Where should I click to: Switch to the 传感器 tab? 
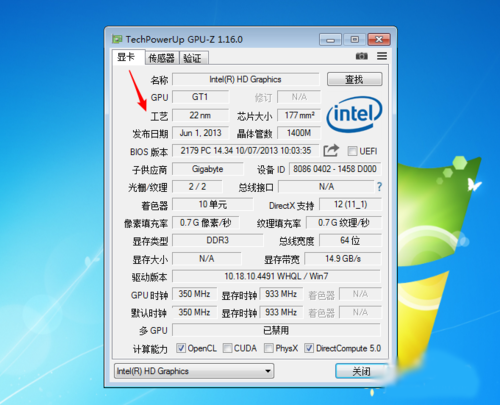(161, 58)
